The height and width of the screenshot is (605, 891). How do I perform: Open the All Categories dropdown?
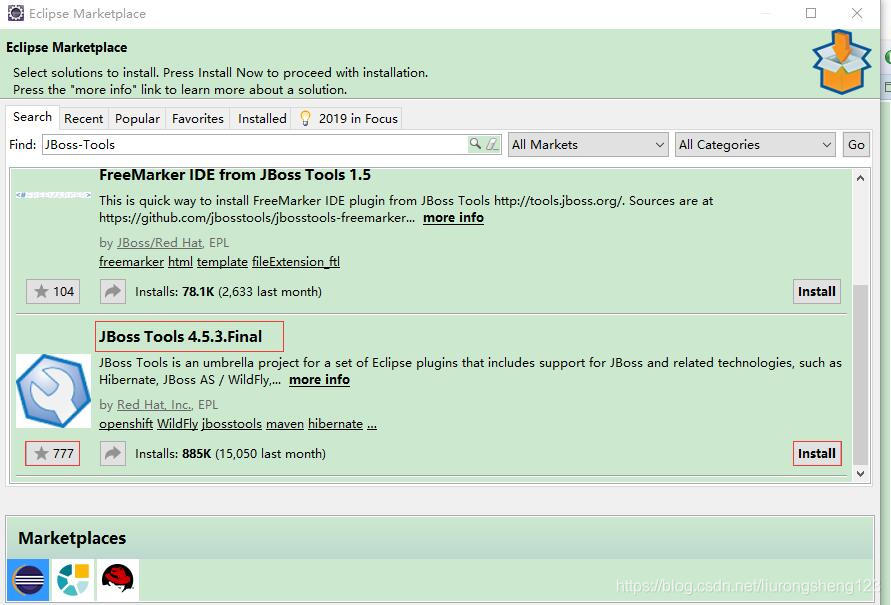tap(755, 144)
